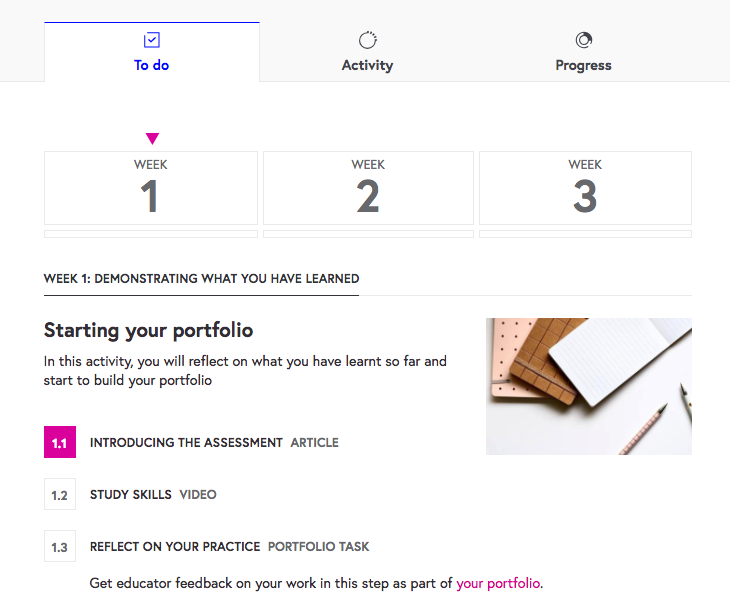The width and height of the screenshot is (730, 611).
Task: Click the pink 1.1 step badge
Action: [x=60, y=442]
